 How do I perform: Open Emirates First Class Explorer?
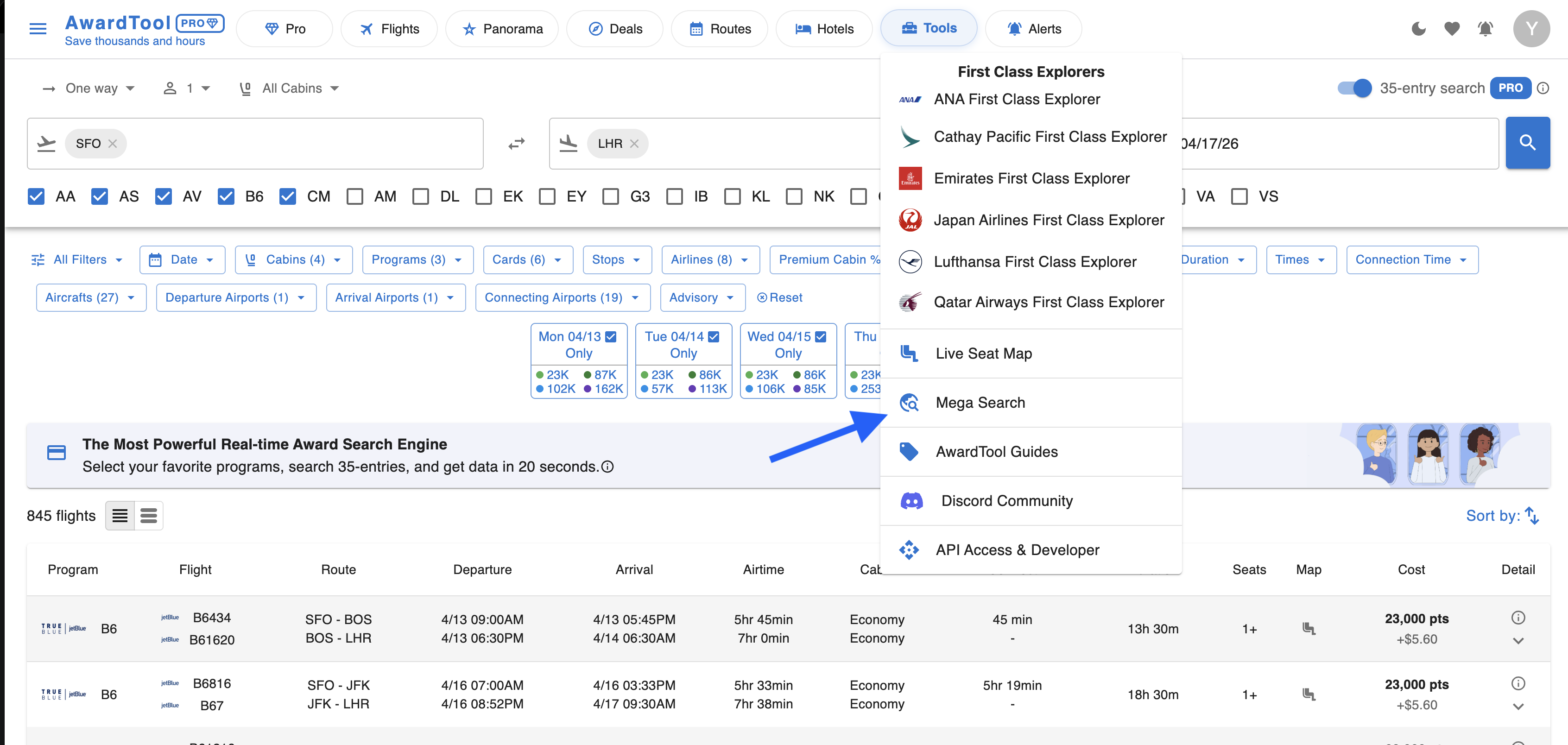pos(1031,178)
